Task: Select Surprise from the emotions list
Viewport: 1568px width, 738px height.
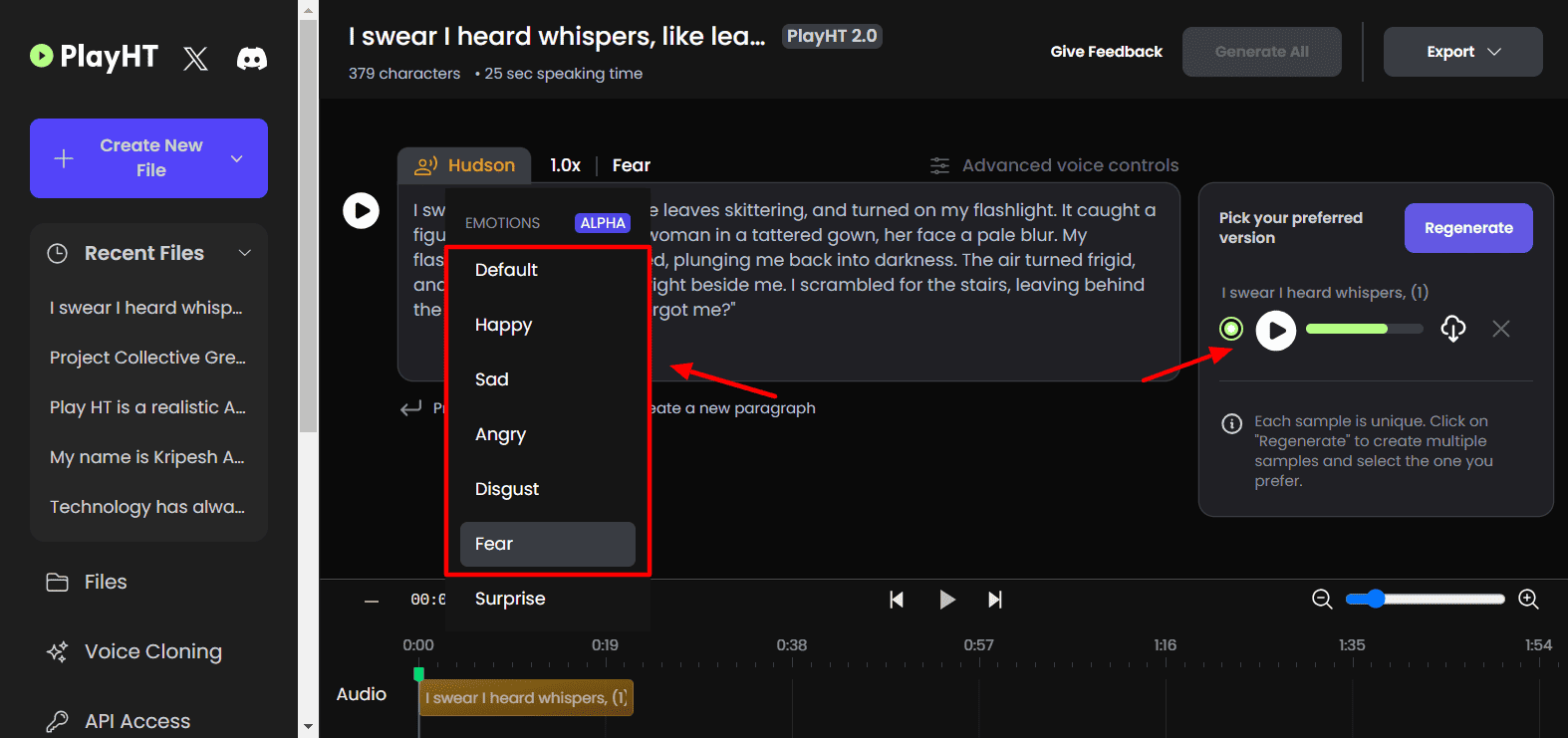Action: [510, 599]
